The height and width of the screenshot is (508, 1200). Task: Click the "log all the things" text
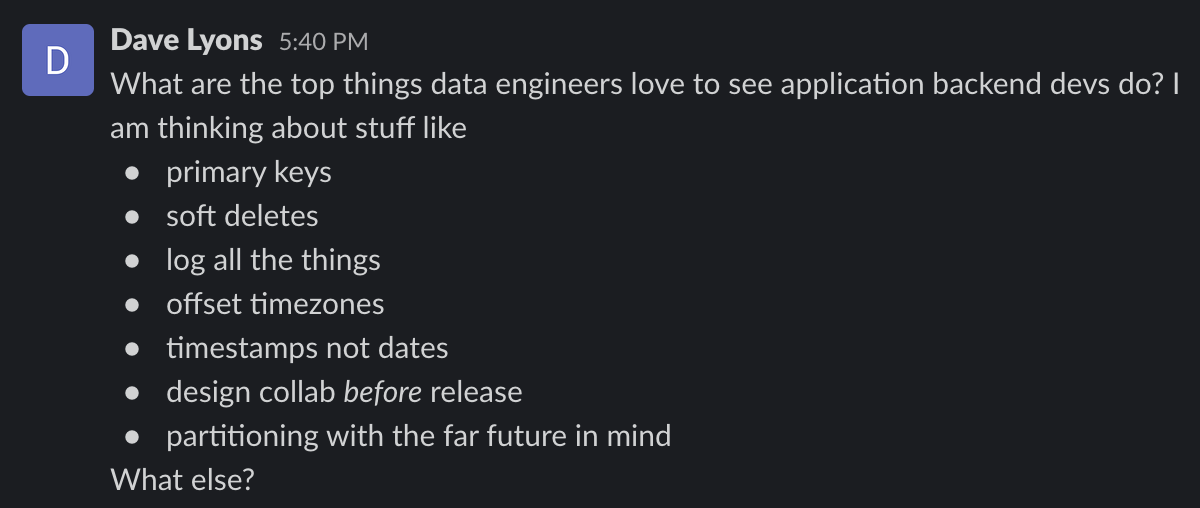click(x=273, y=261)
